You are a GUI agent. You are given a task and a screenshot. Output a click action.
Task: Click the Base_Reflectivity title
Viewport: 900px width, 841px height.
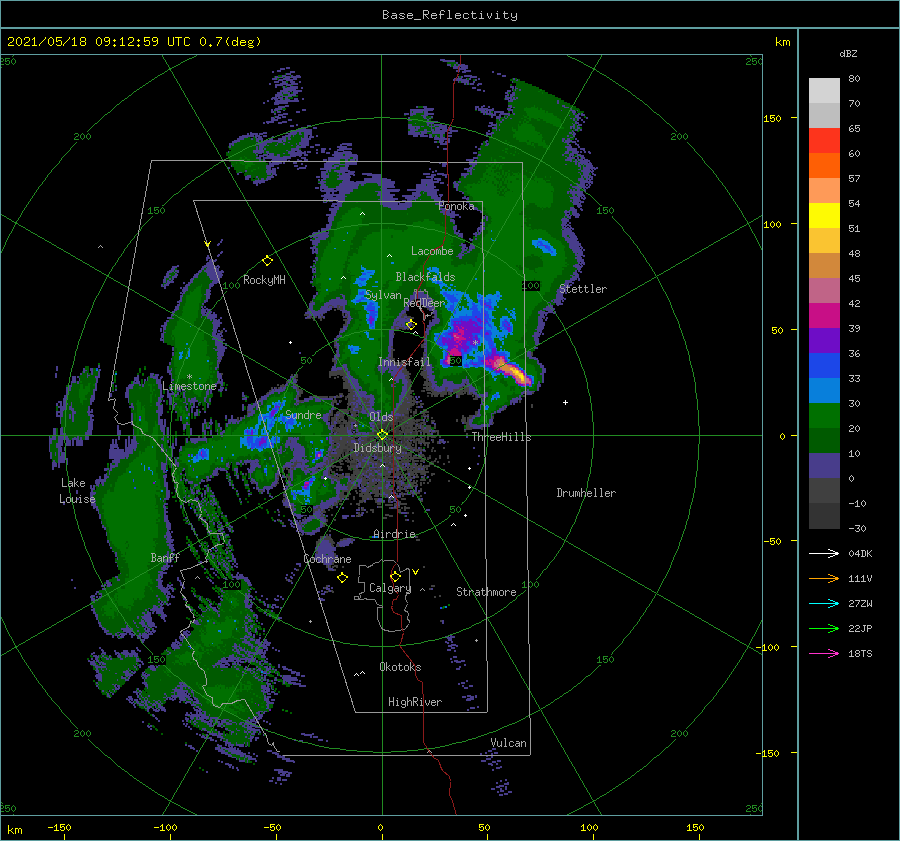[450, 15]
